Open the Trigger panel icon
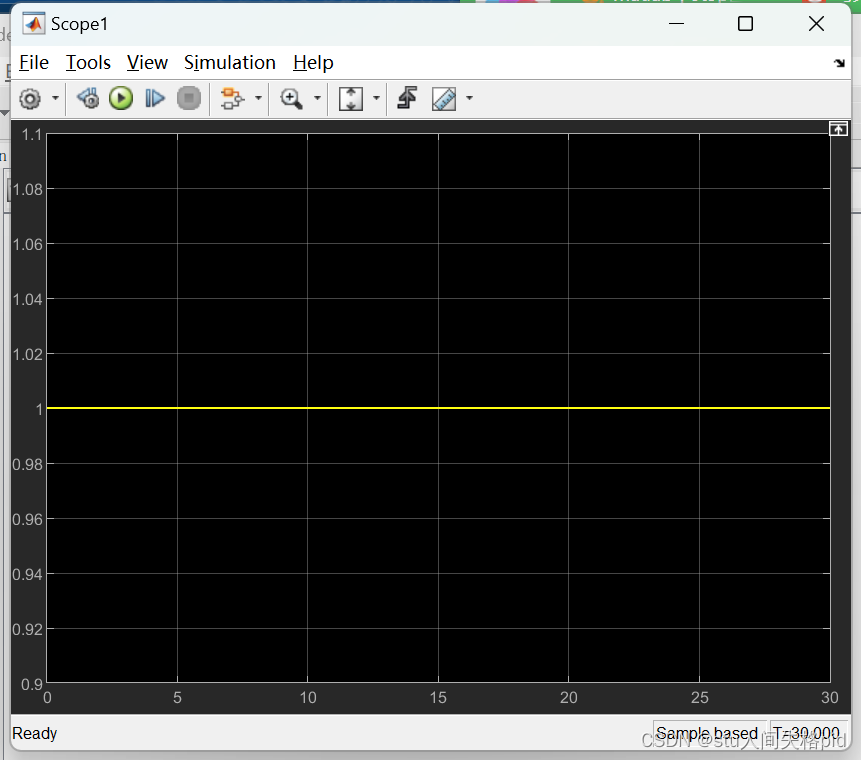Image resolution: width=861 pixels, height=760 pixels. 408,98
